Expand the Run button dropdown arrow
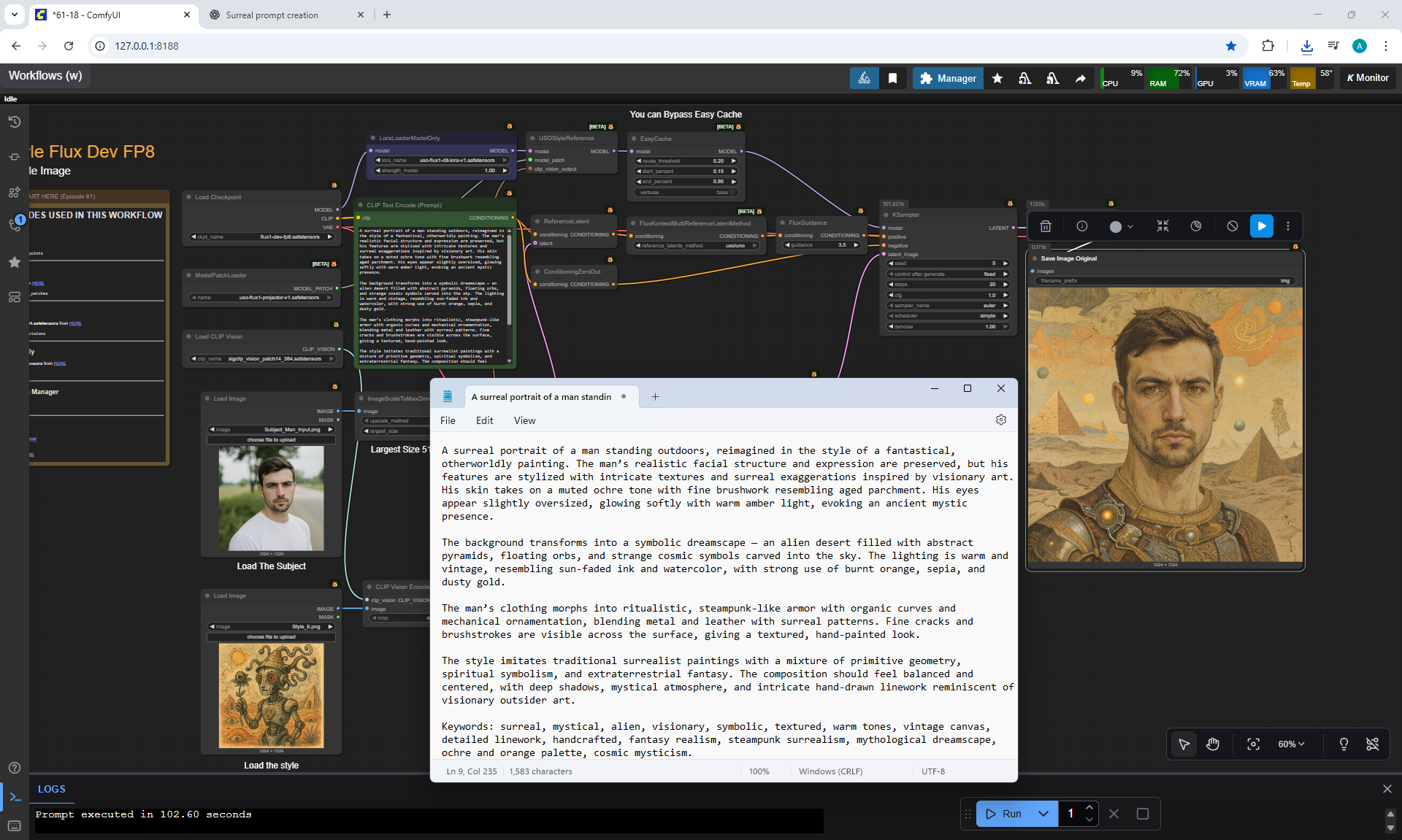Screen dimensions: 1402x840 pos(1043,814)
